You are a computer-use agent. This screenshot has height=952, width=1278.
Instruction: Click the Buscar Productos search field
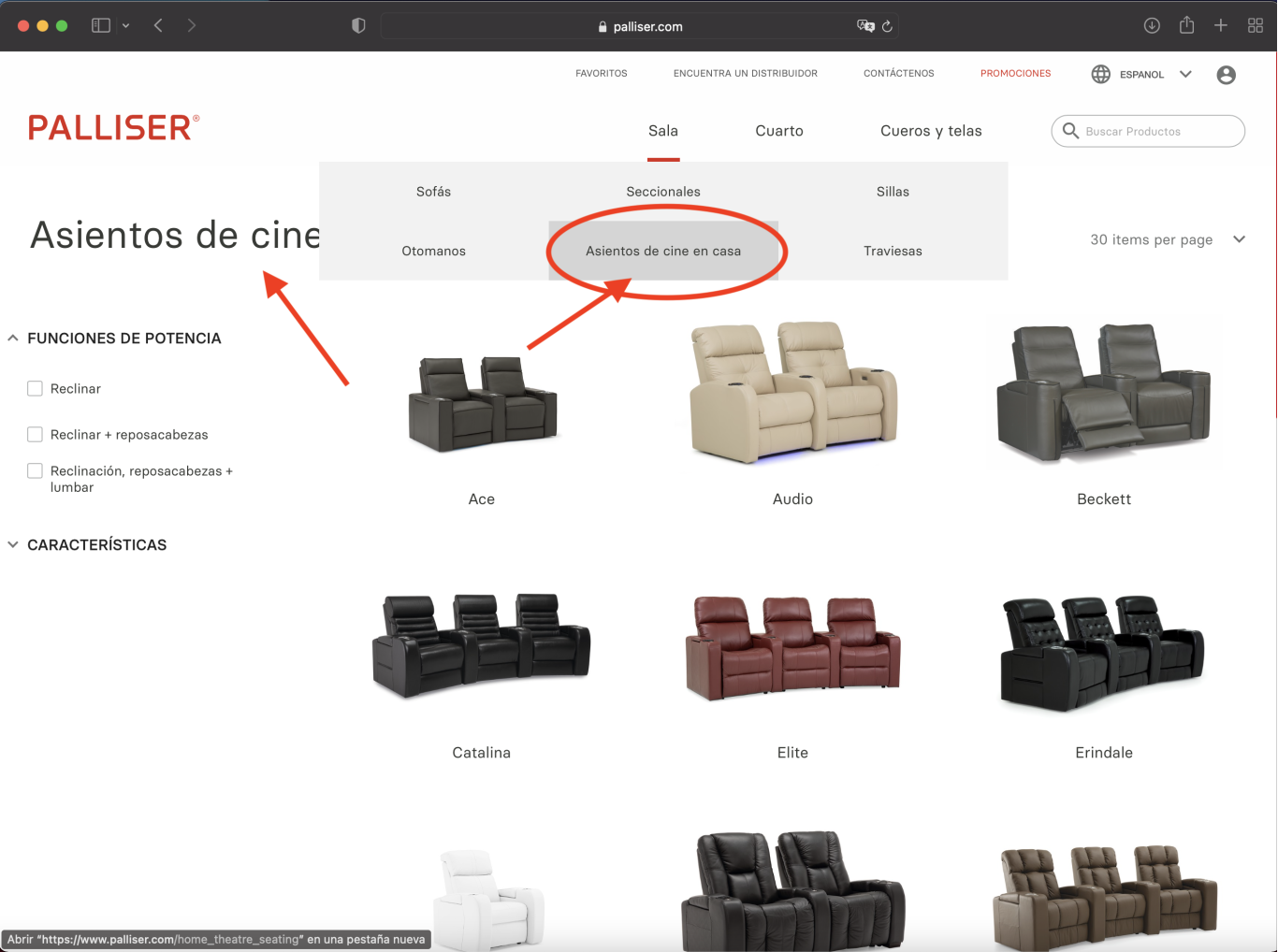(x=1148, y=131)
